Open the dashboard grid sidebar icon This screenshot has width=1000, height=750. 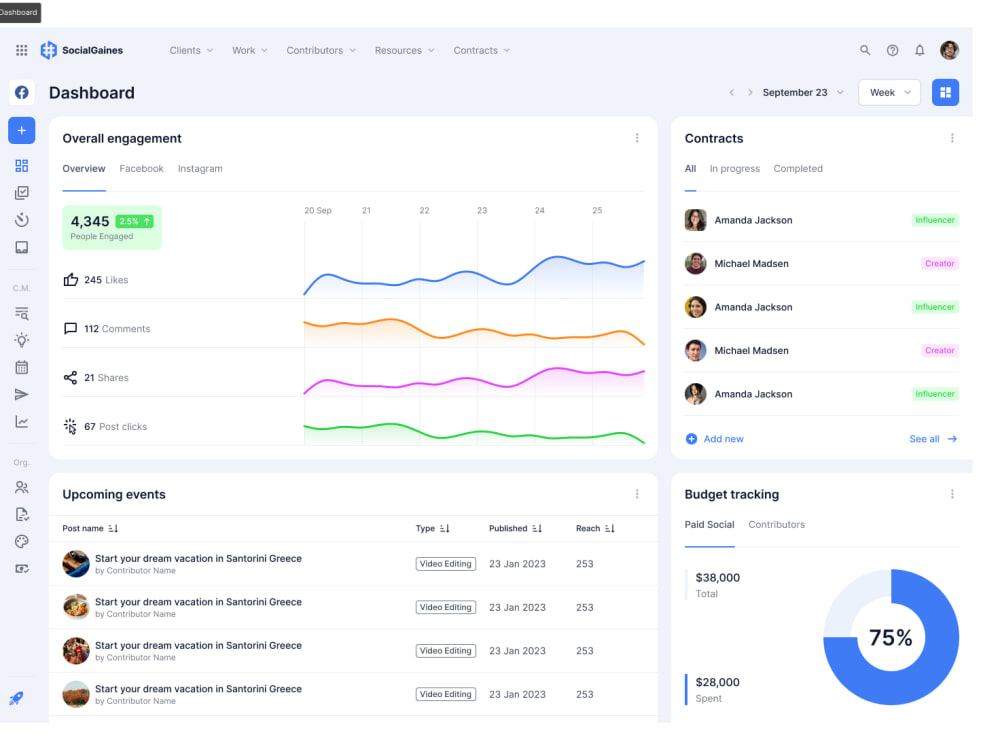[x=22, y=166]
